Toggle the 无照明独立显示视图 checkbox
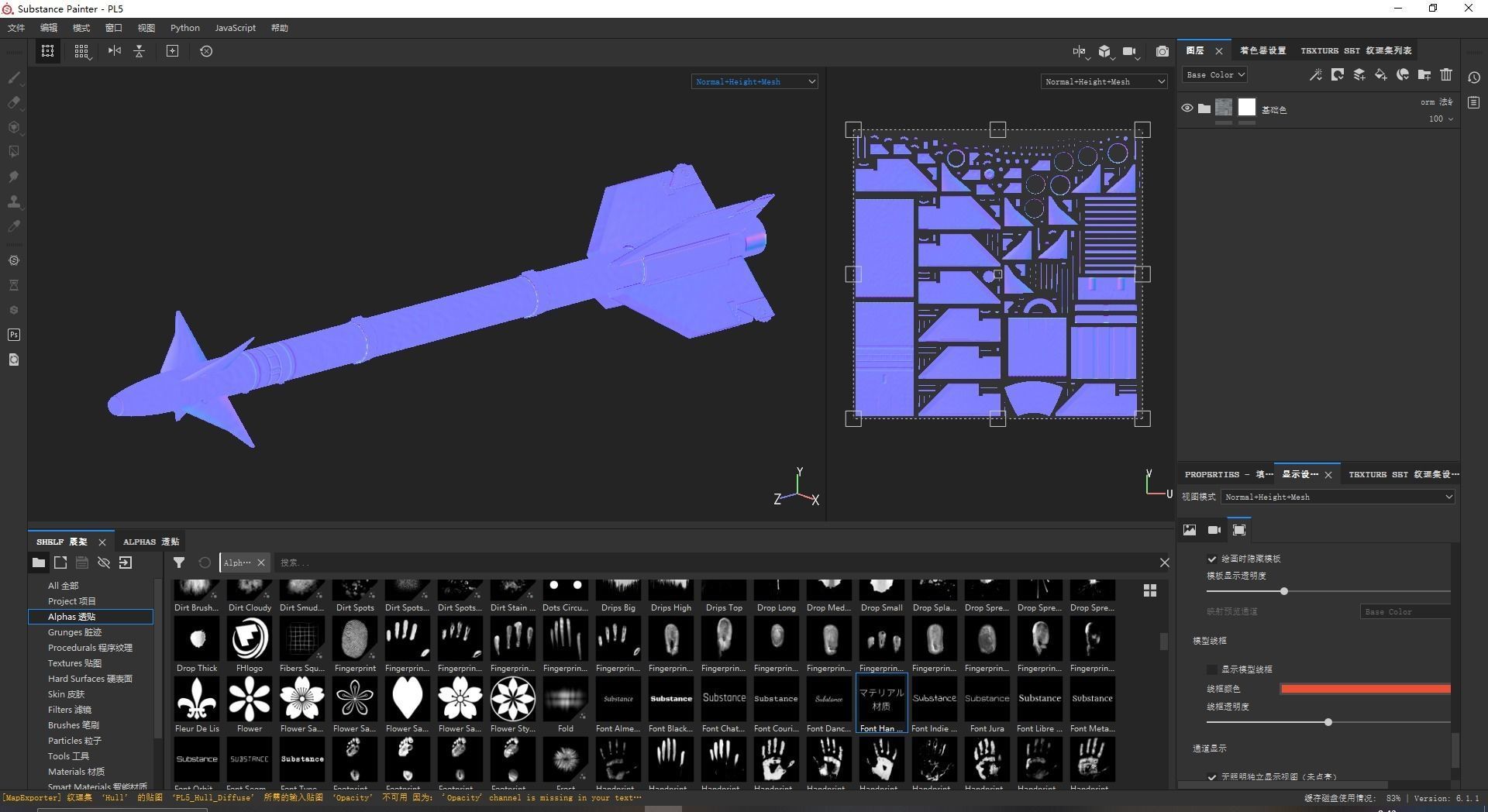 pyautogui.click(x=1212, y=776)
